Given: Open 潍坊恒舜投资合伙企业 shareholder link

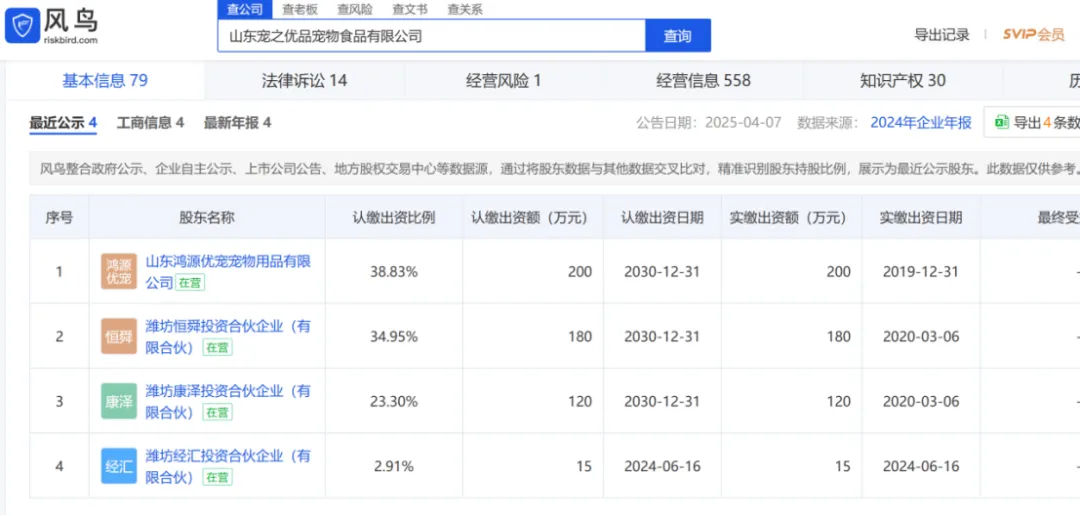Looking at the screenshot, I should tap(228, 337).
